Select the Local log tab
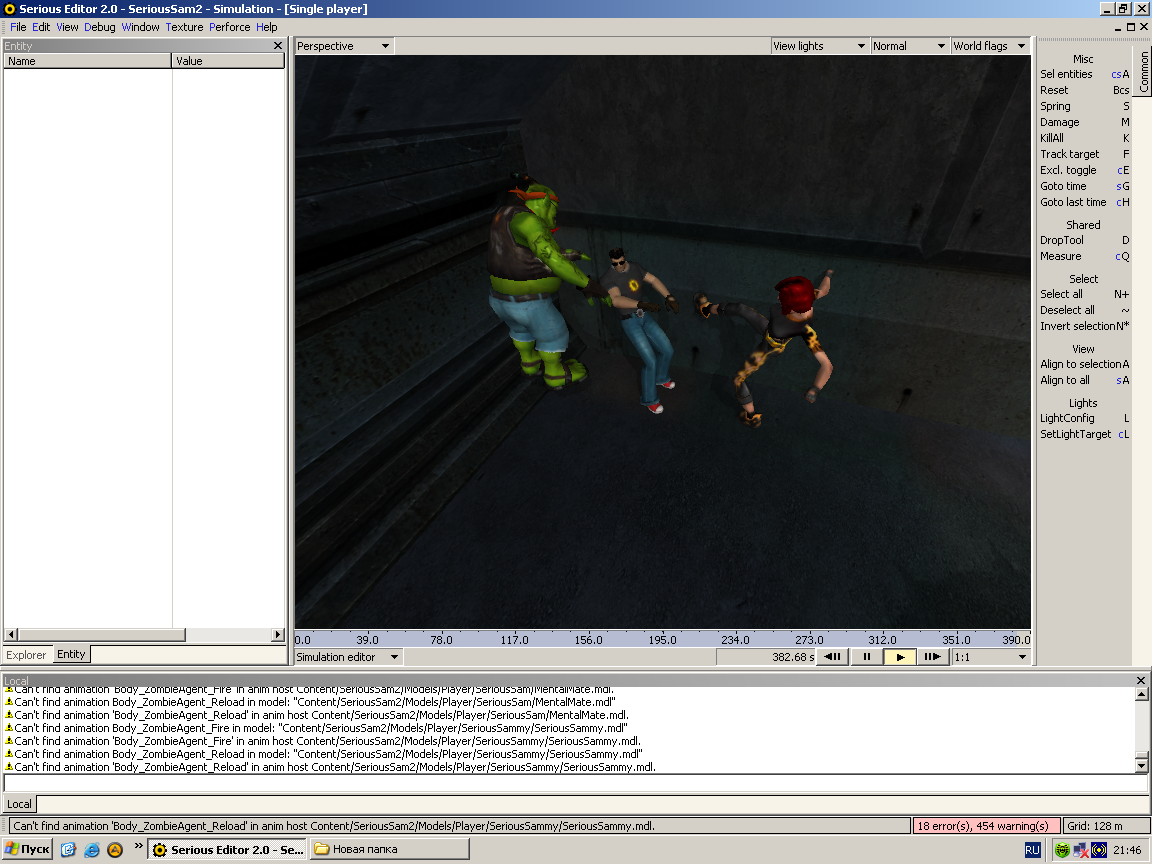 pyautogui.click(x=20, y=804)
